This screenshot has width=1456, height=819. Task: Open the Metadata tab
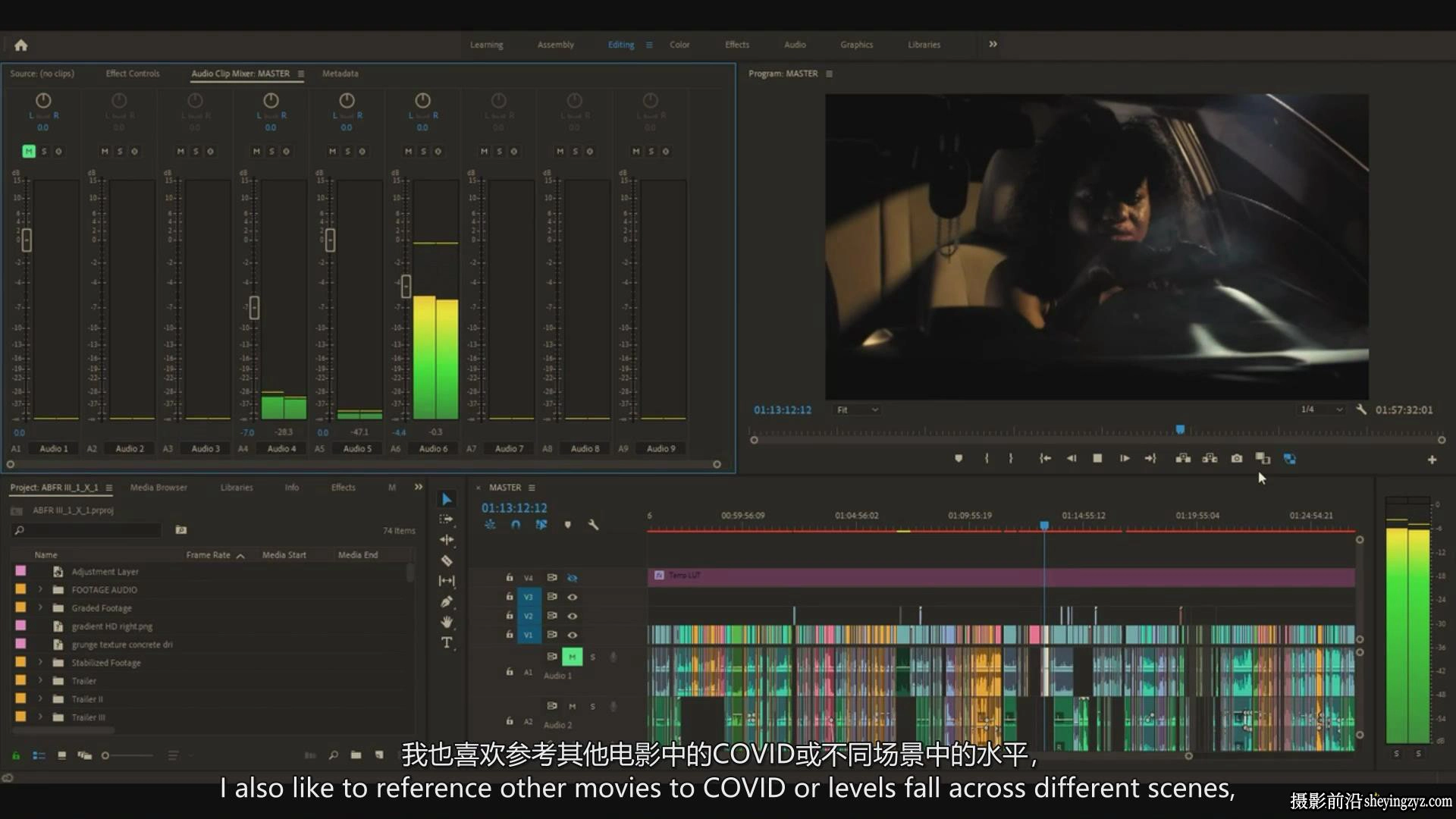340,74
